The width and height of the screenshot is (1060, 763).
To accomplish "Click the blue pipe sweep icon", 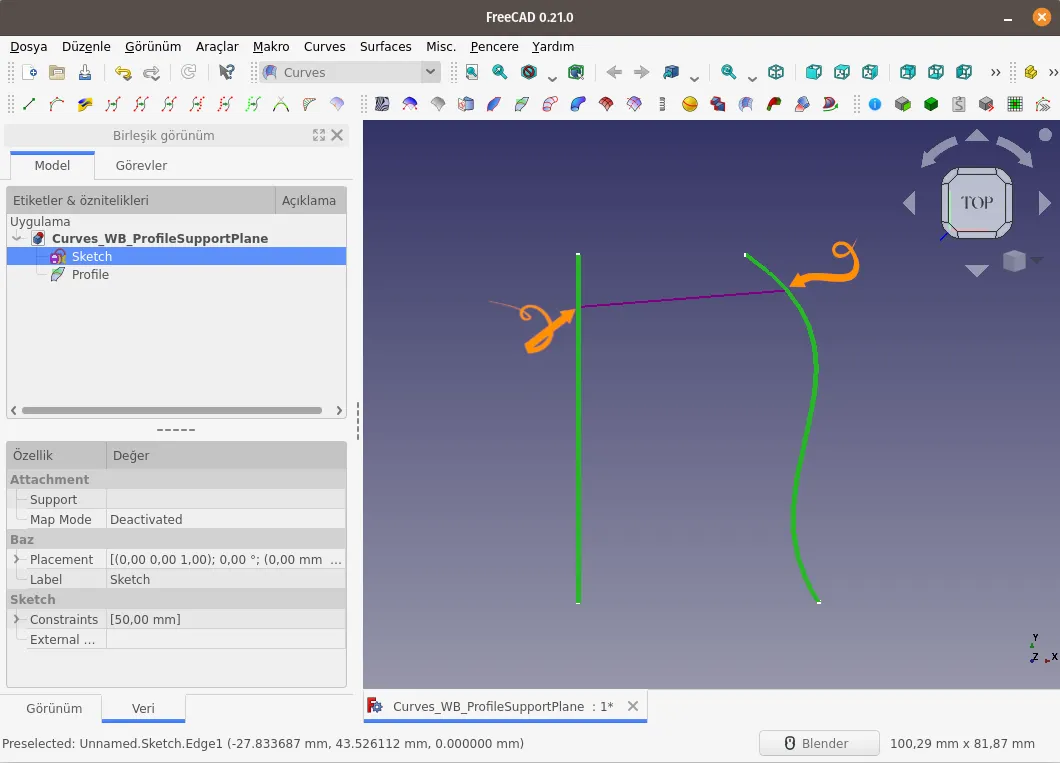I will [x=578, y=104].
